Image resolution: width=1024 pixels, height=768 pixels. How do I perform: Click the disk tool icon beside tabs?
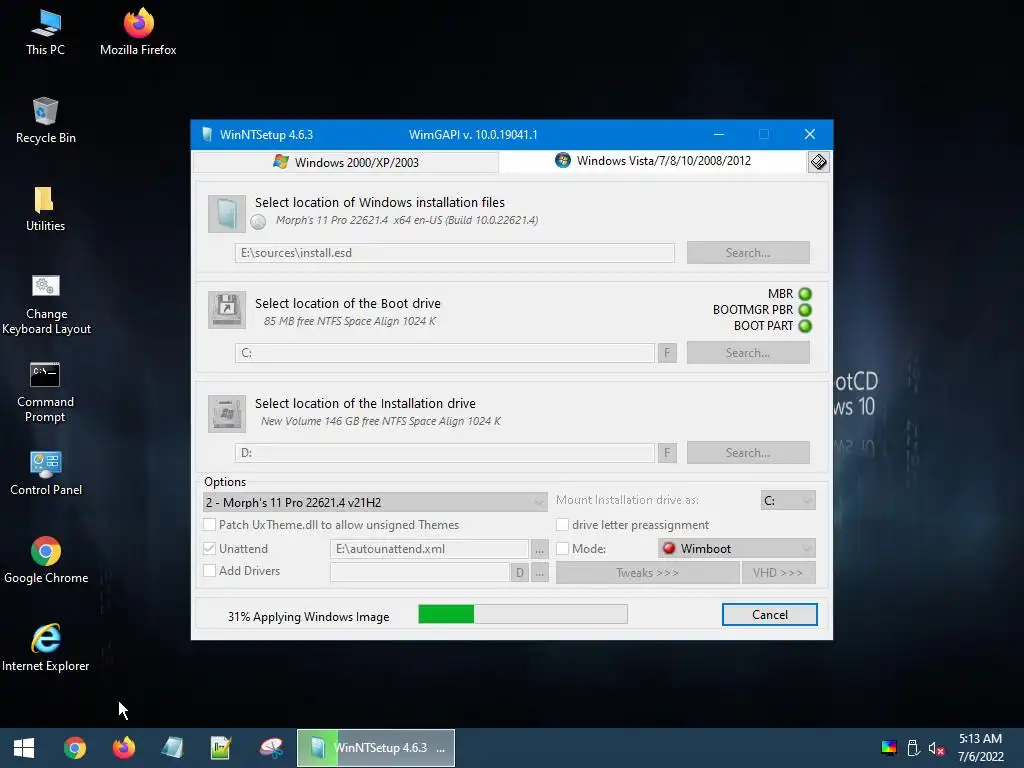(818, 162)
